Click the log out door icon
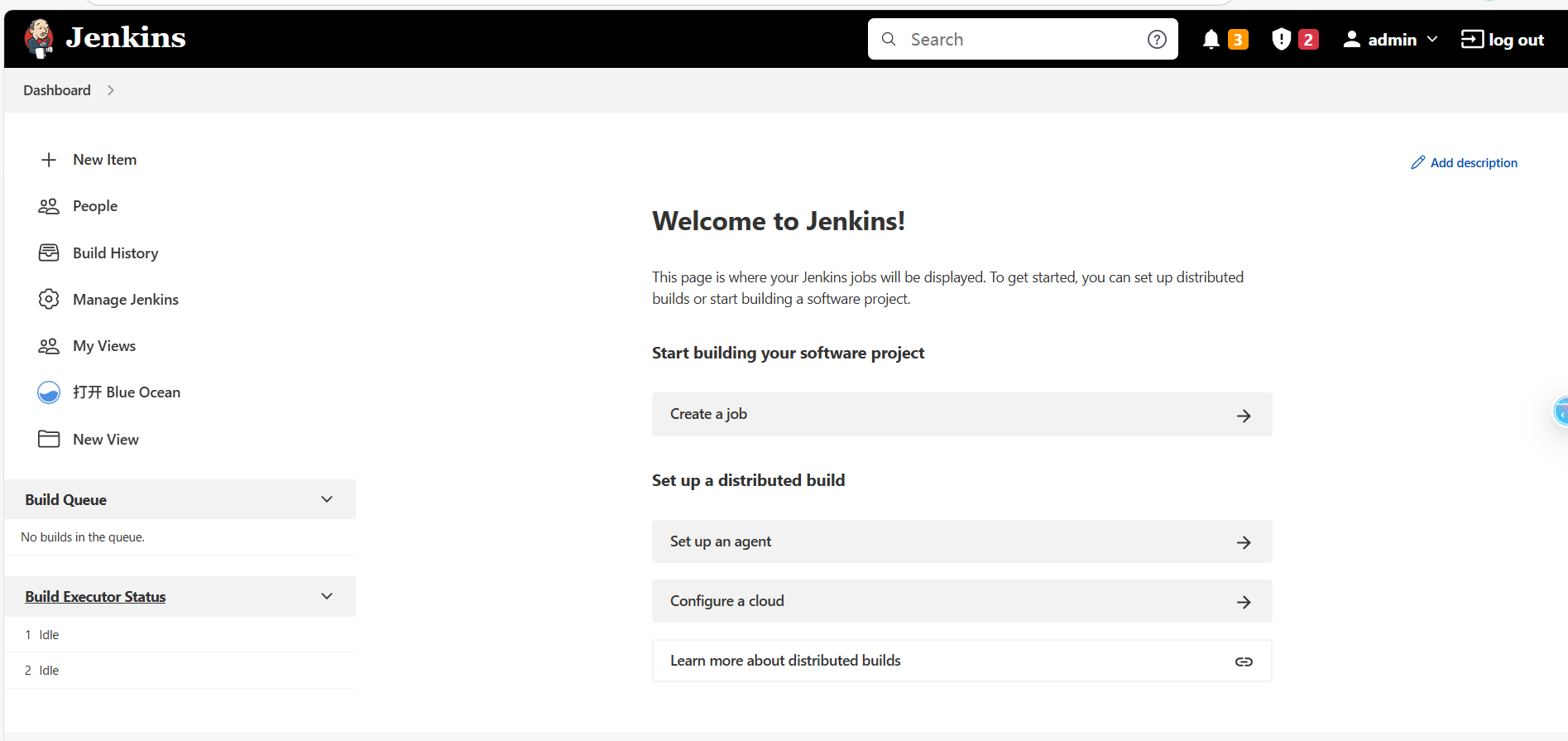 pos(1472,39)
